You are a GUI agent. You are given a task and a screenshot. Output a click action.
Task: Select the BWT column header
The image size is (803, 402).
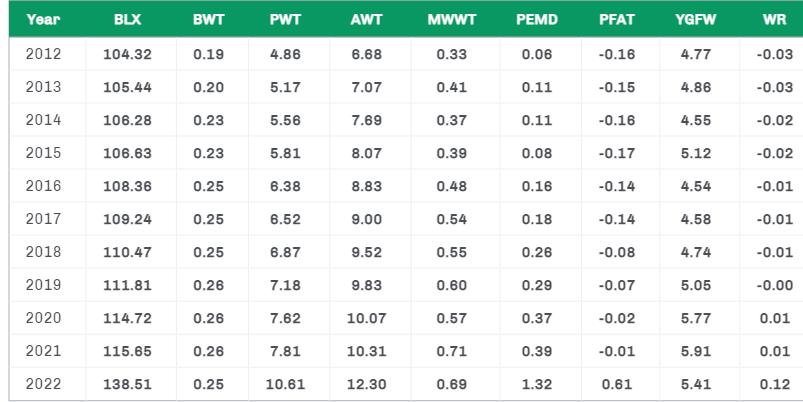point(208,19)
